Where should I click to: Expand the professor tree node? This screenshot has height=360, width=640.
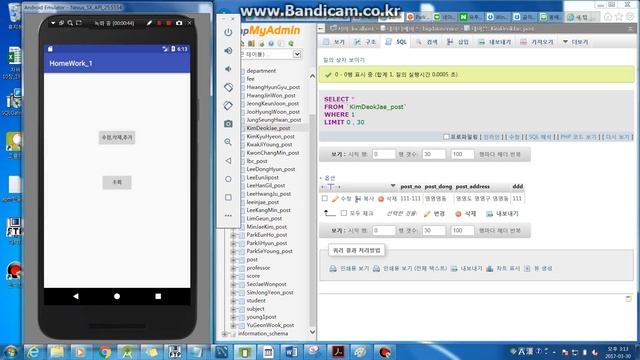[233, 268]
